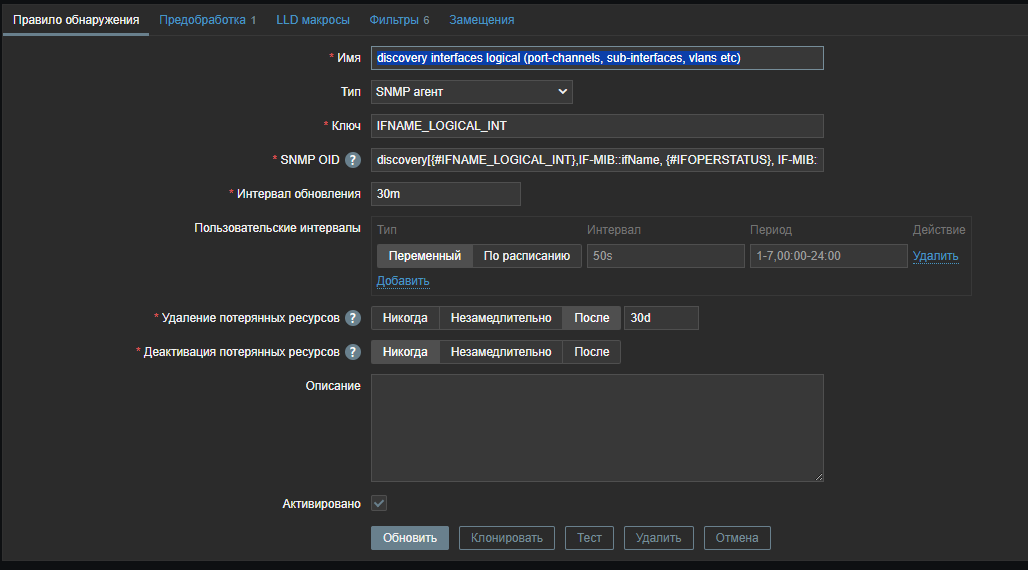Toggle the Активировано checkbox
The image size is (1028, 570).
(379, 503)
